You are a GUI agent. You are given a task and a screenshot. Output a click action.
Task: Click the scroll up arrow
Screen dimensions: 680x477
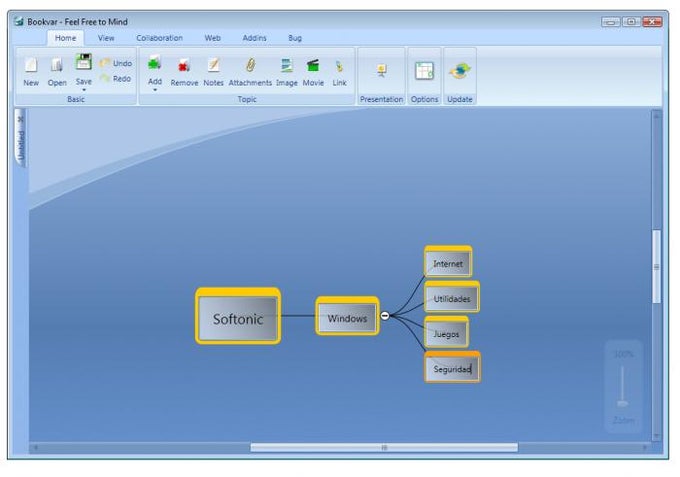pyautogui.click(x=657, y=116)
